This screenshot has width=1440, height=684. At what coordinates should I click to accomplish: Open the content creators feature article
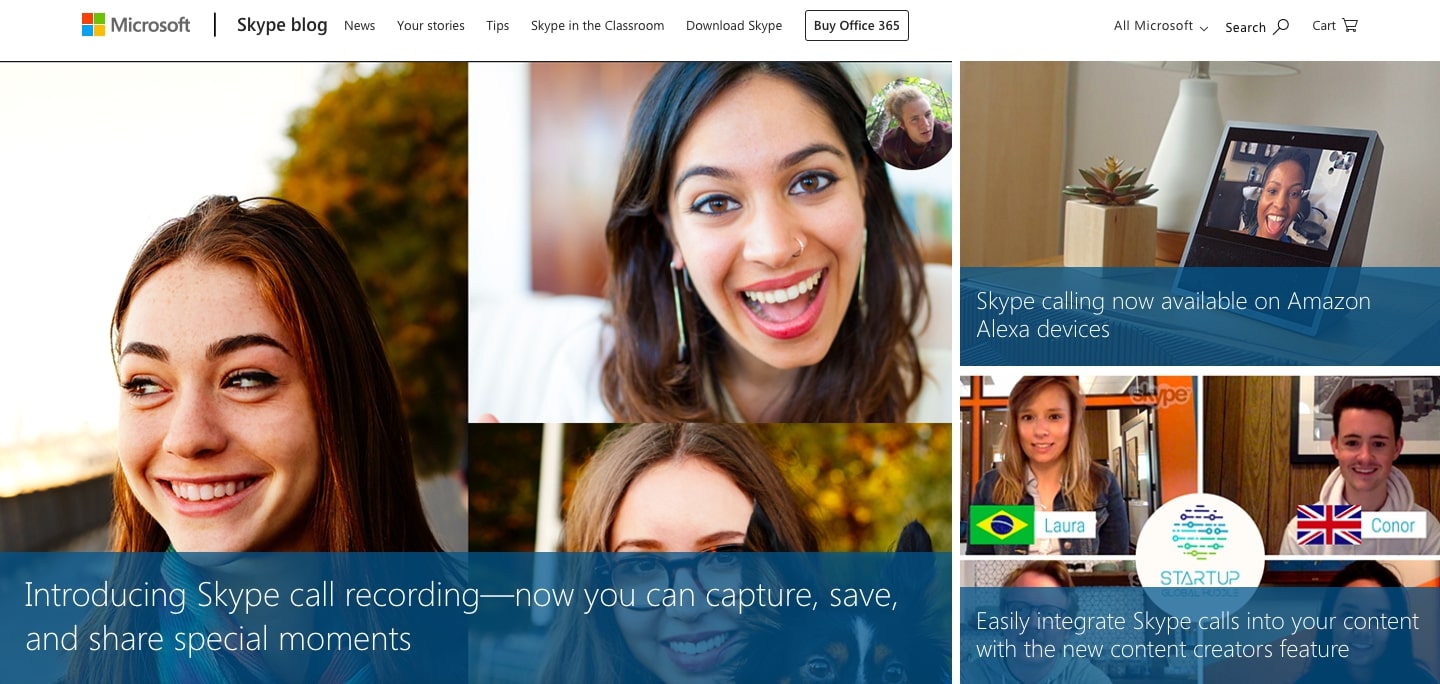1197,635
